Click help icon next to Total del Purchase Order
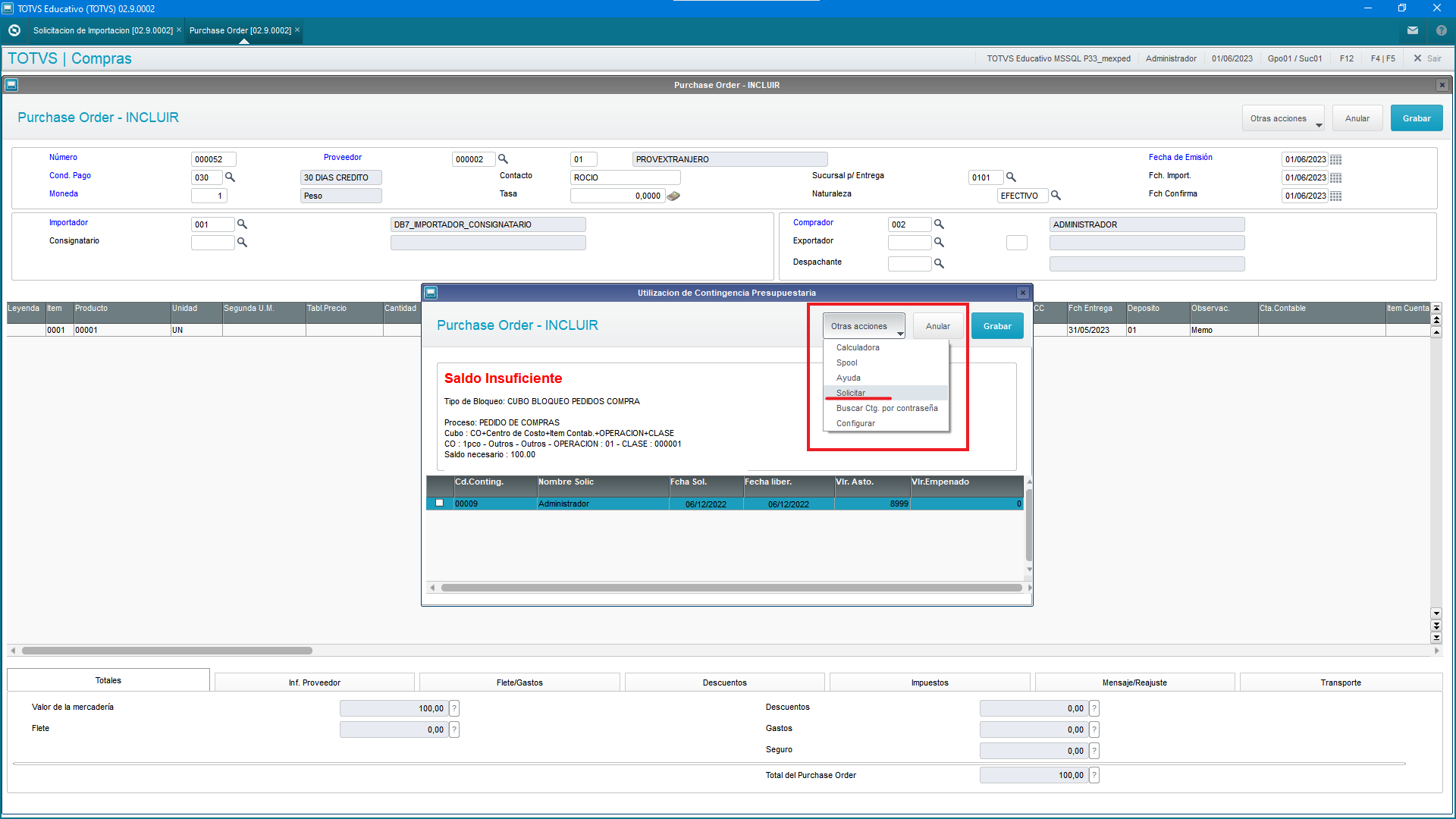 pyautogui.click(x=1094, y=775)
